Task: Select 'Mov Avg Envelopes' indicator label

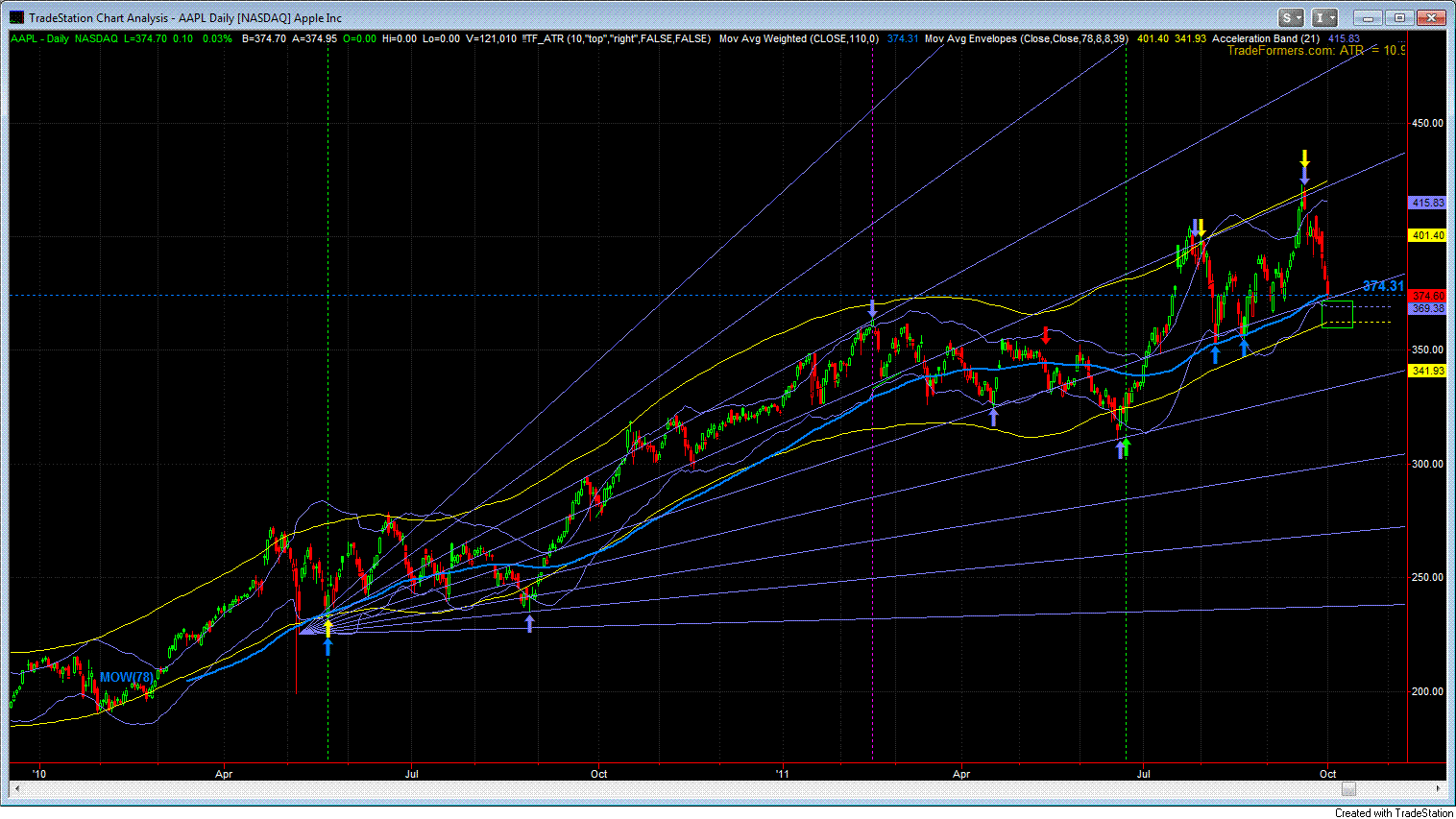Action: pos(1026,38)
